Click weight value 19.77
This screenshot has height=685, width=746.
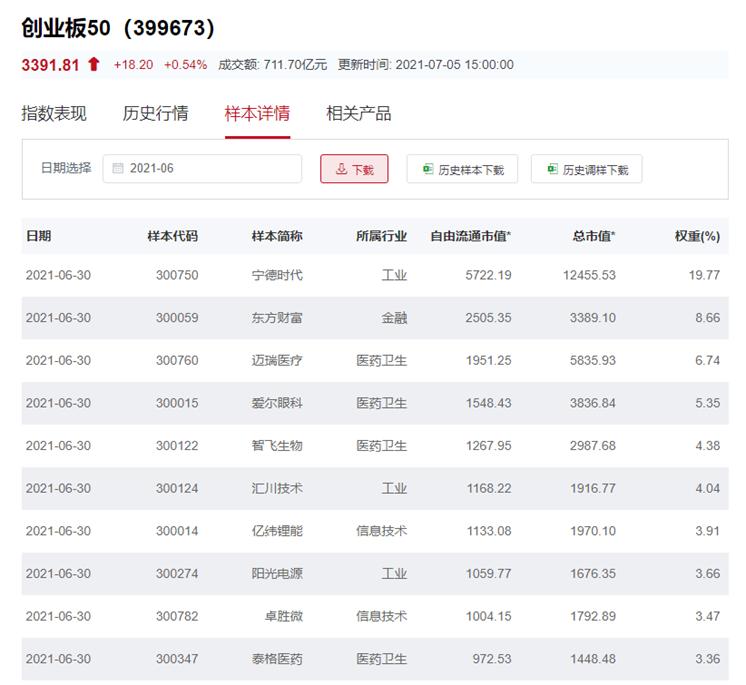tap(704, 275)
